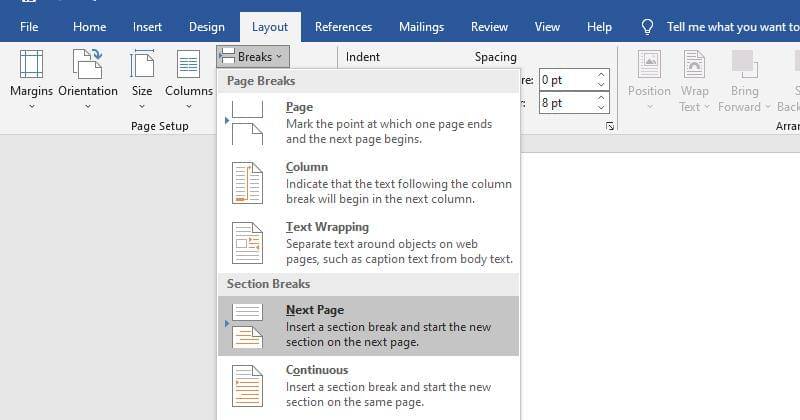Collapse the Breaks dropdown button
Screen dimensions: 800x420
(253, 57)
